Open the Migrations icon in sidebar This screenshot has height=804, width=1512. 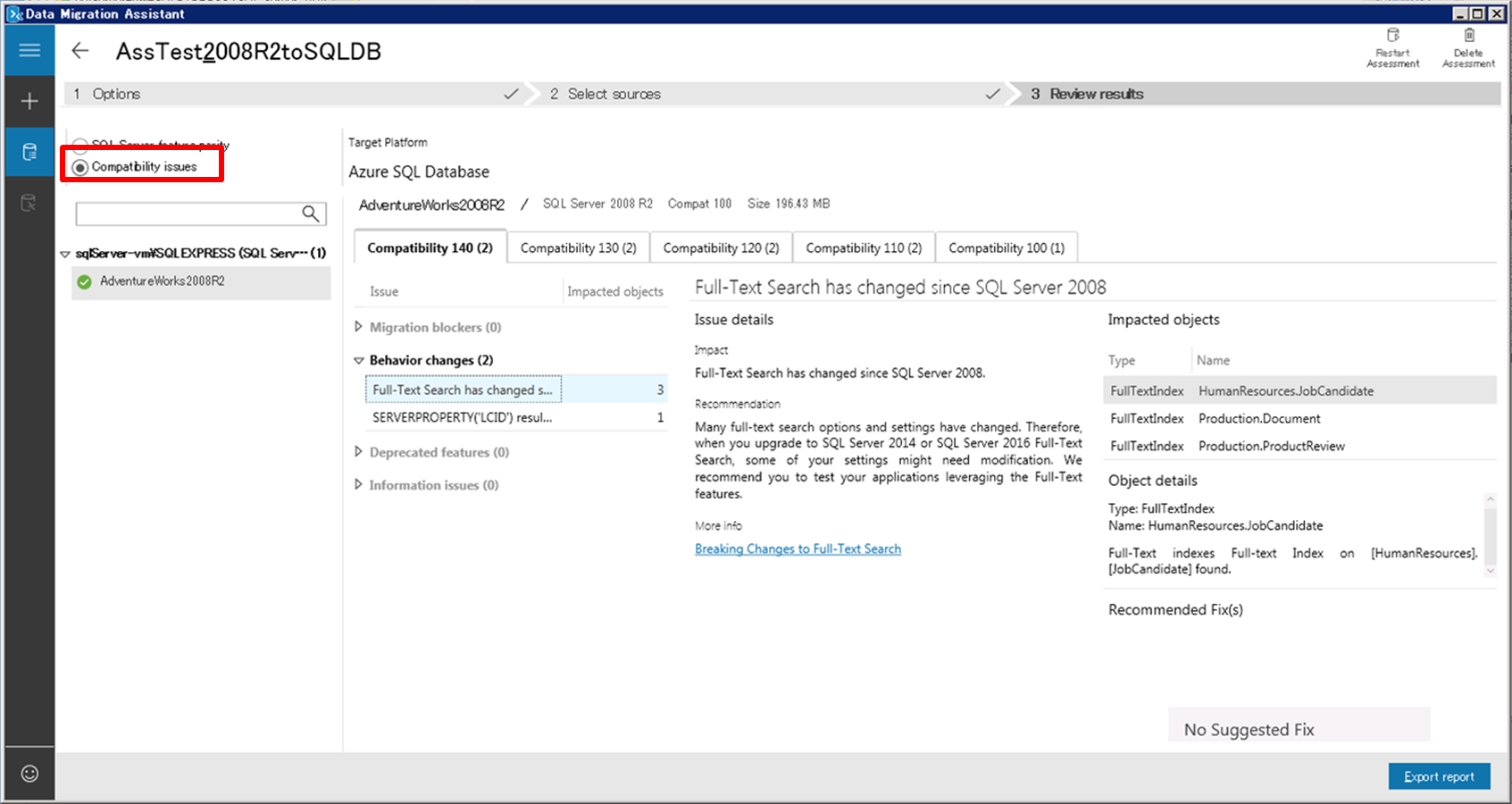[x=29, y=203]
